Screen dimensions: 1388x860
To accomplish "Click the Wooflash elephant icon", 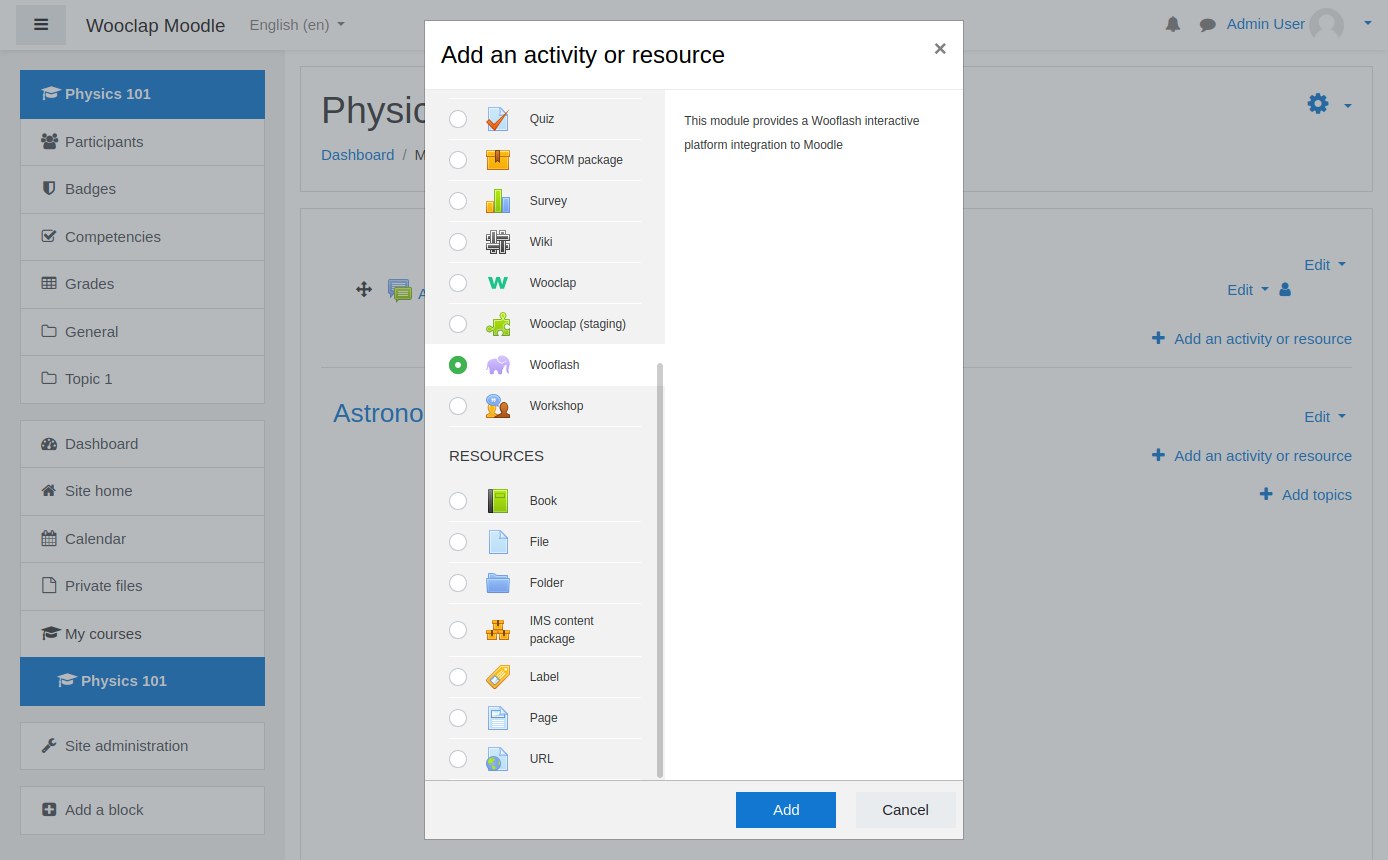I will [497, 365].
